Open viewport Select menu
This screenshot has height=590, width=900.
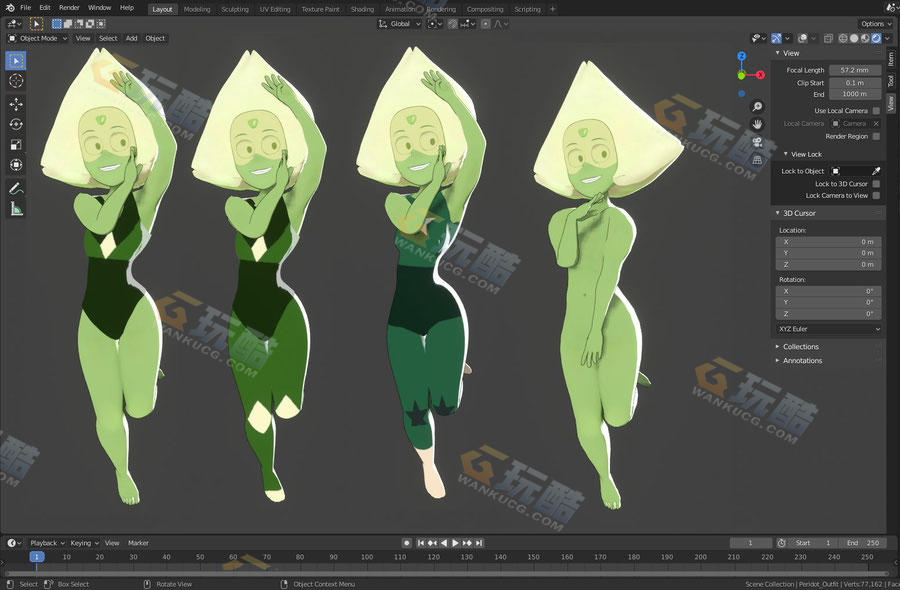point(108,38)
